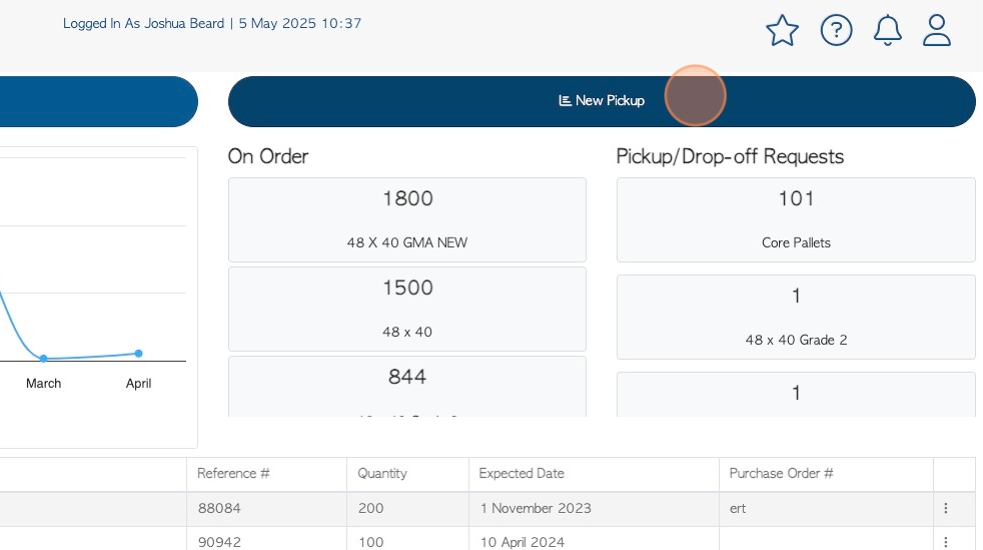This screenshot has width=983, height=550.
Task: View notifications via the bell icon
Action: pyautogui.click(x=888, y=30)
